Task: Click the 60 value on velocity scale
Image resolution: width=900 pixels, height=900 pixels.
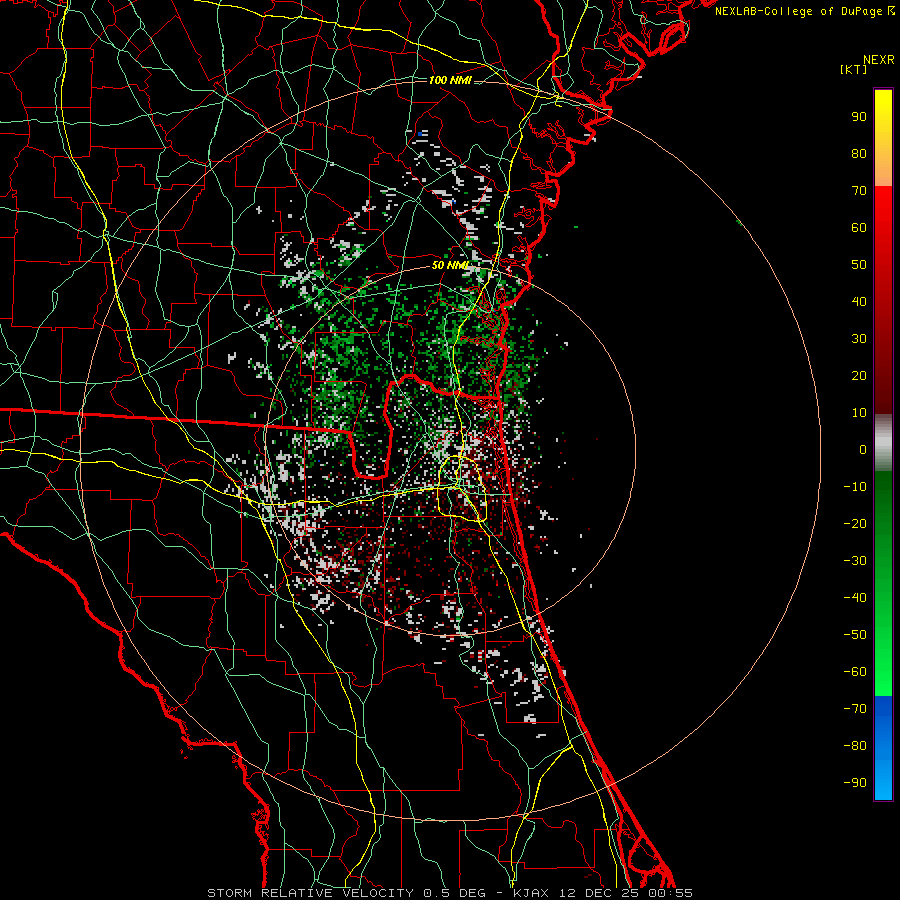Action: pyautogui.click(x=859, y=227)
